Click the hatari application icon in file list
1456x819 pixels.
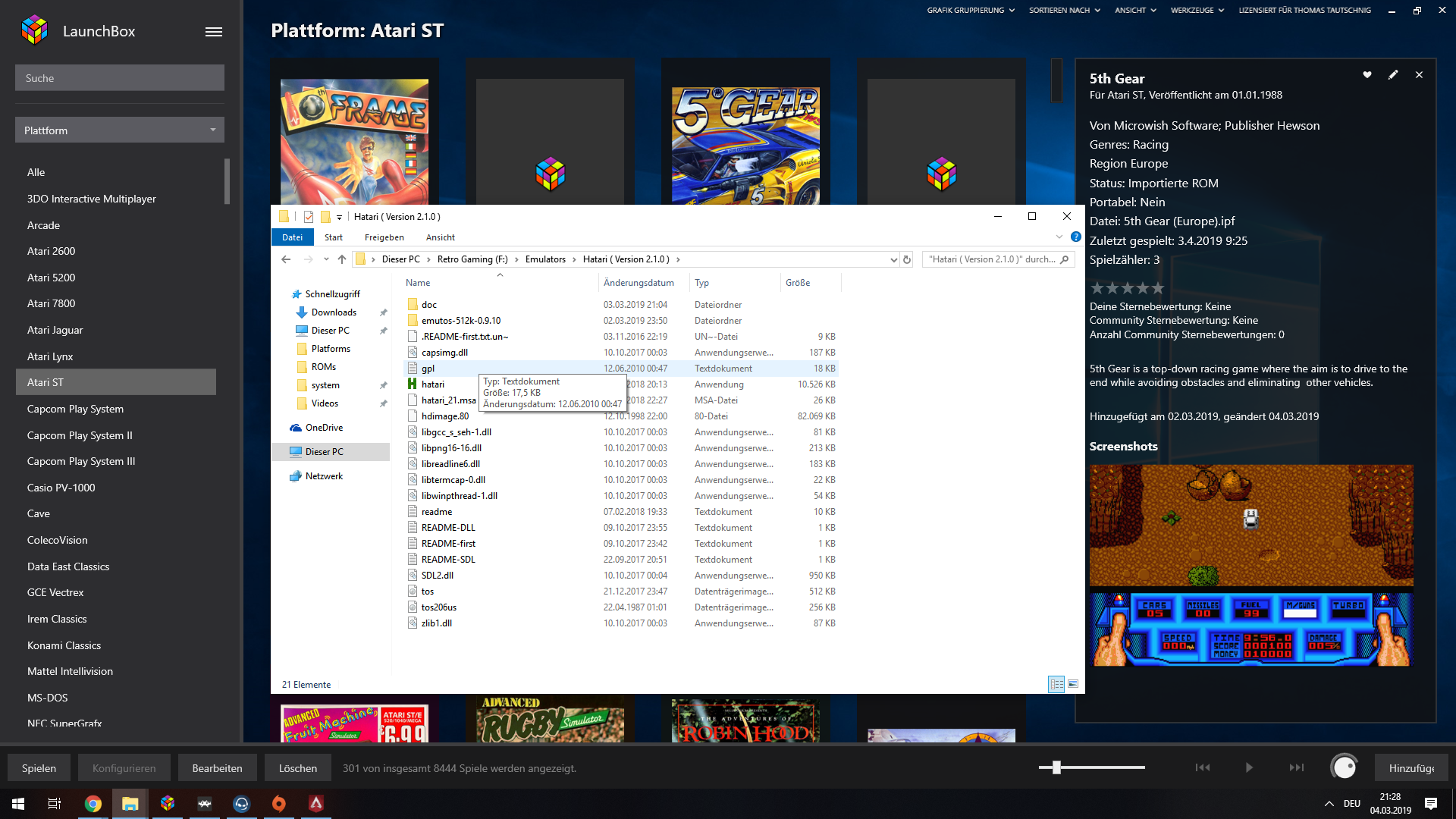coord(413,384)
